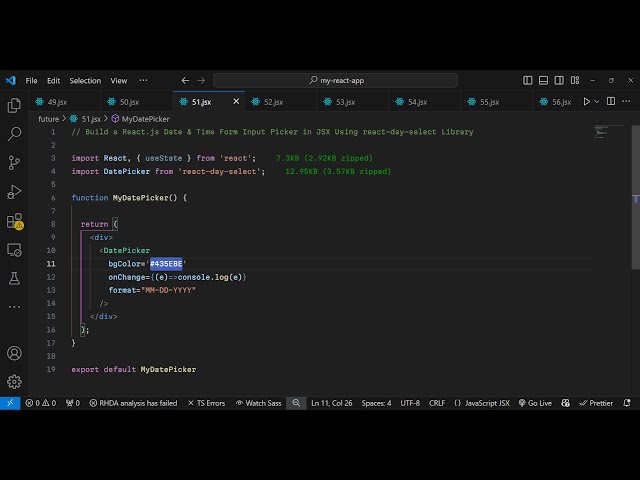640x480 pixels.
Task: Click MyDatePicker in the breadcrumb
Action: tap(145, 118)
